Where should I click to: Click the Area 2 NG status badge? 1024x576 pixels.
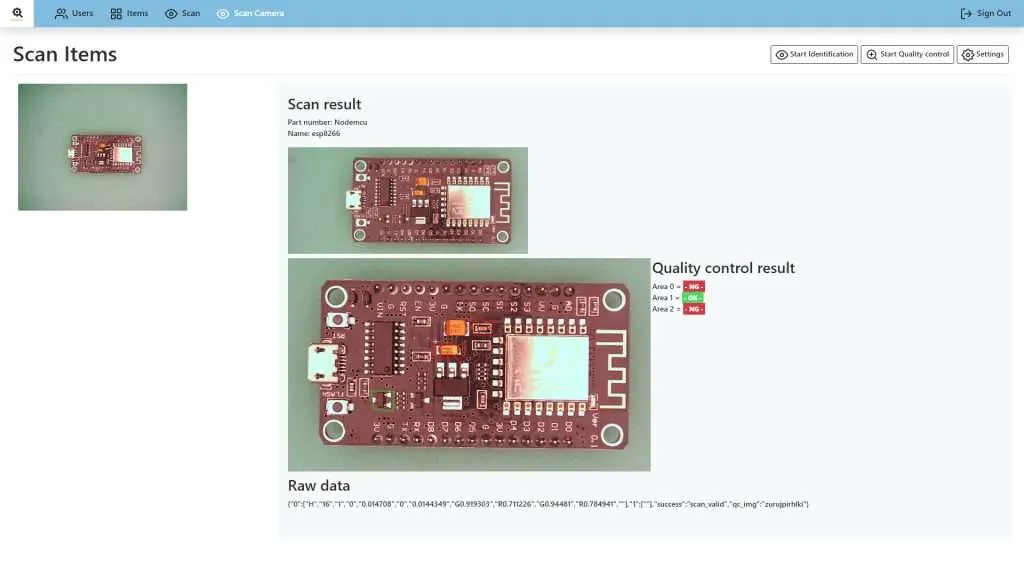pyautogui.click(x=694, y=309)
